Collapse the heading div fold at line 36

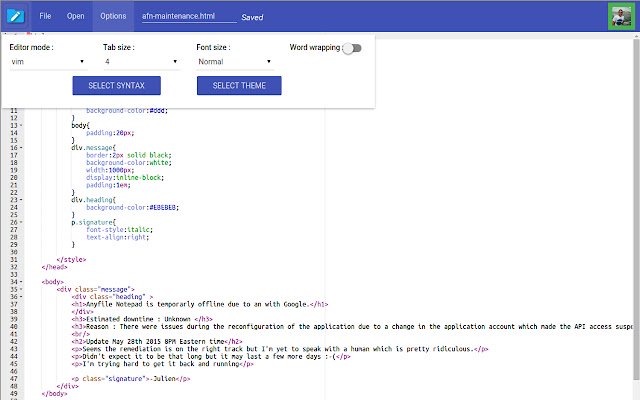[21, 297]
